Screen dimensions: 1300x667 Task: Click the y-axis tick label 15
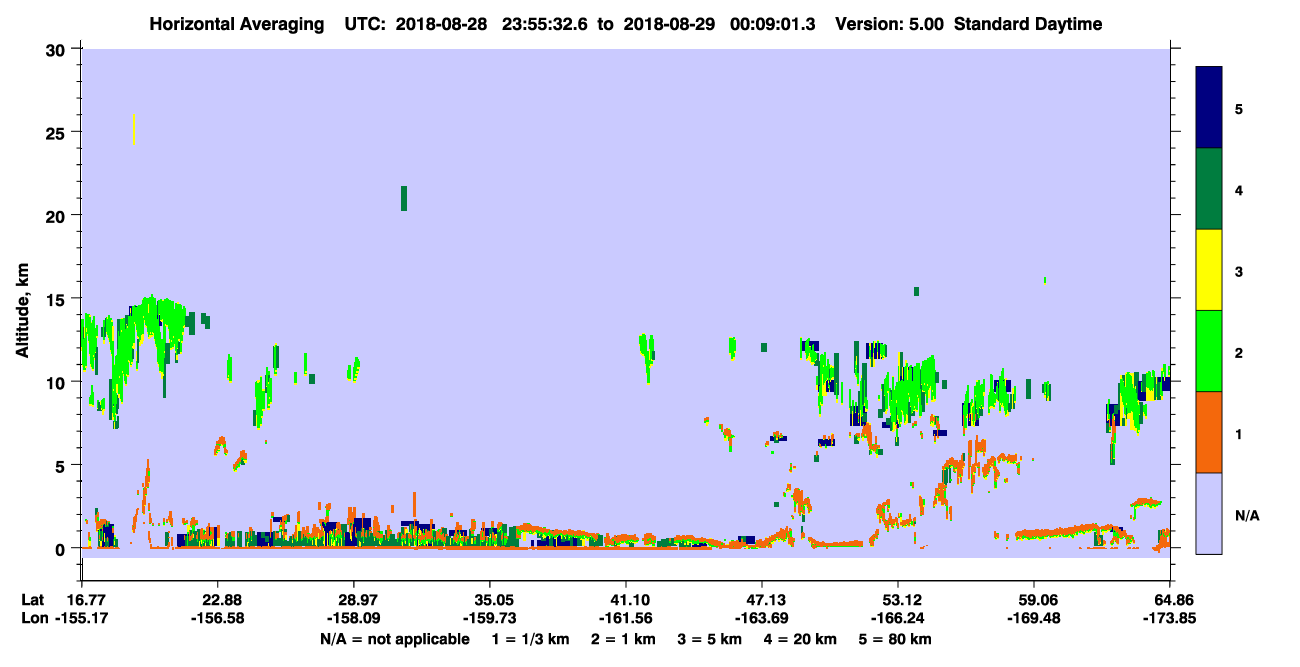(x=58, y=299)
